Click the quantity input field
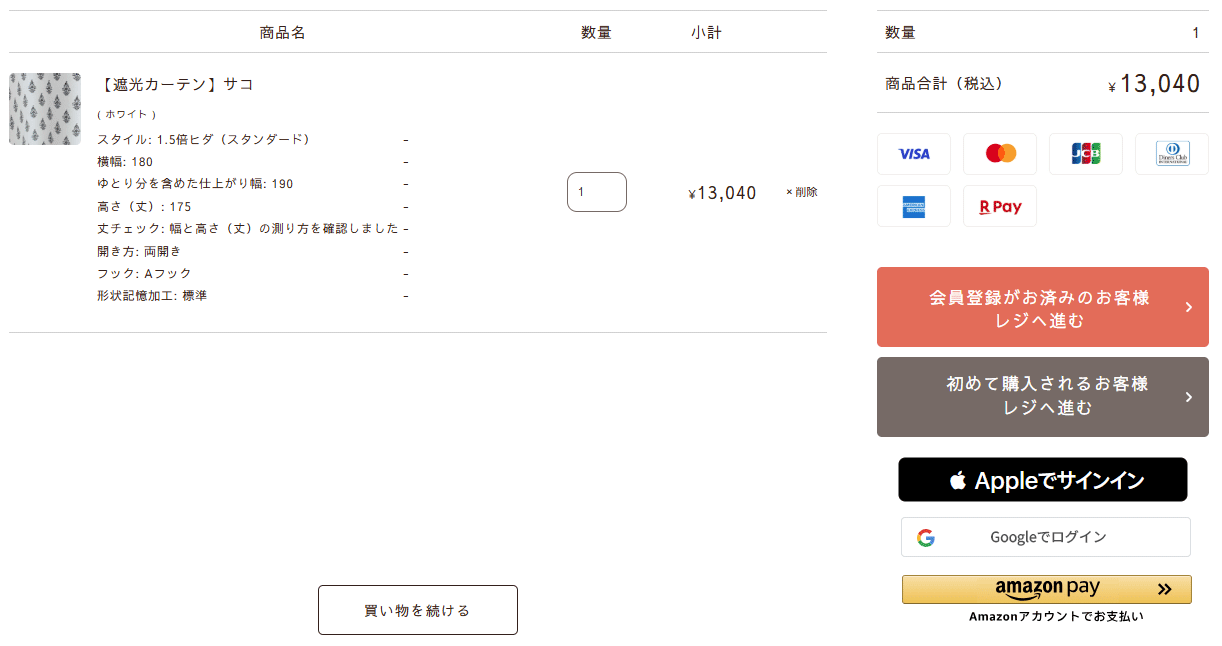Image resolution: width=1222 pixels, height=646 pixels. click(596, 192)
